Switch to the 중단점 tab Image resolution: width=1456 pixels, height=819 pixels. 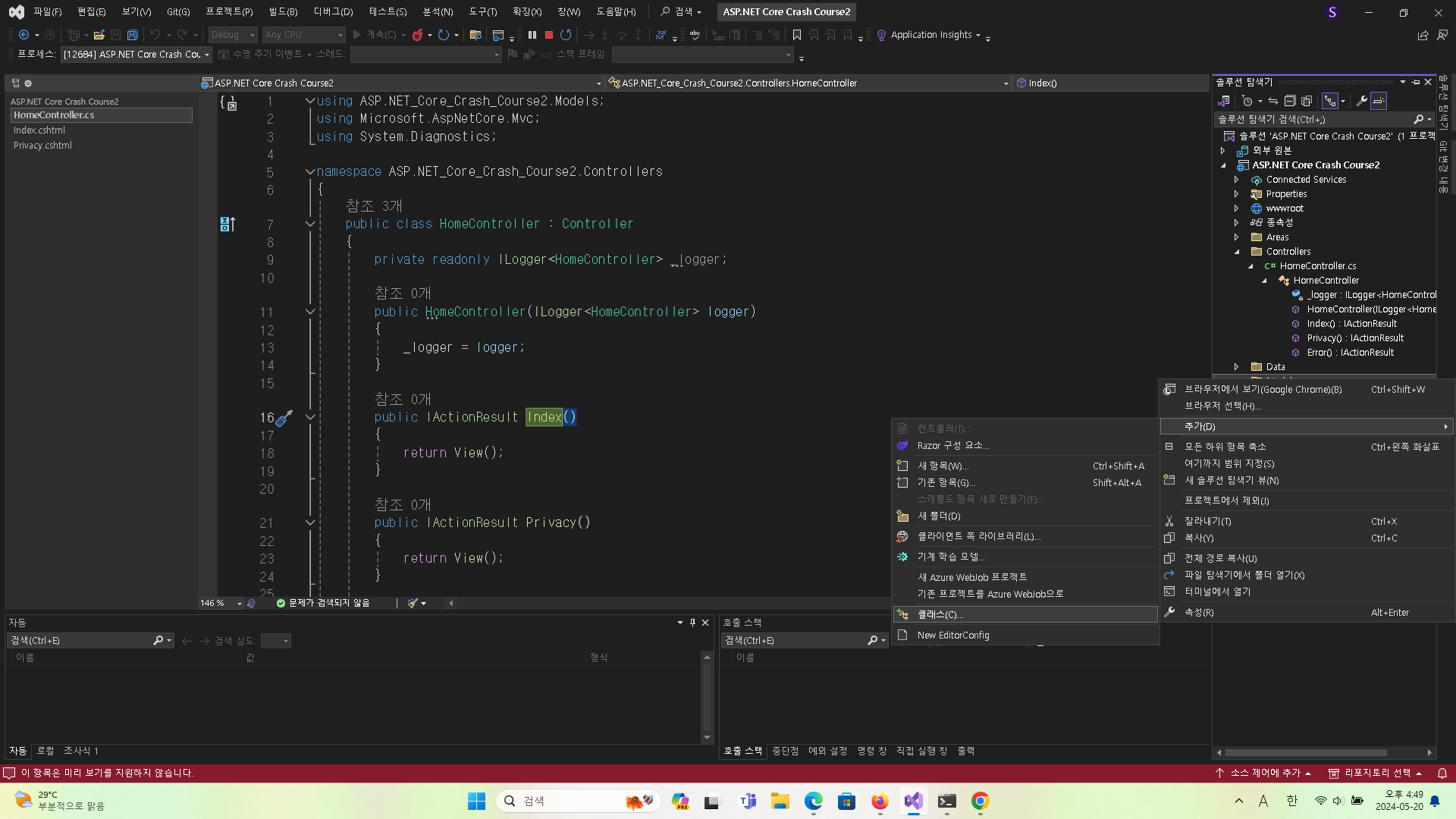785,751
